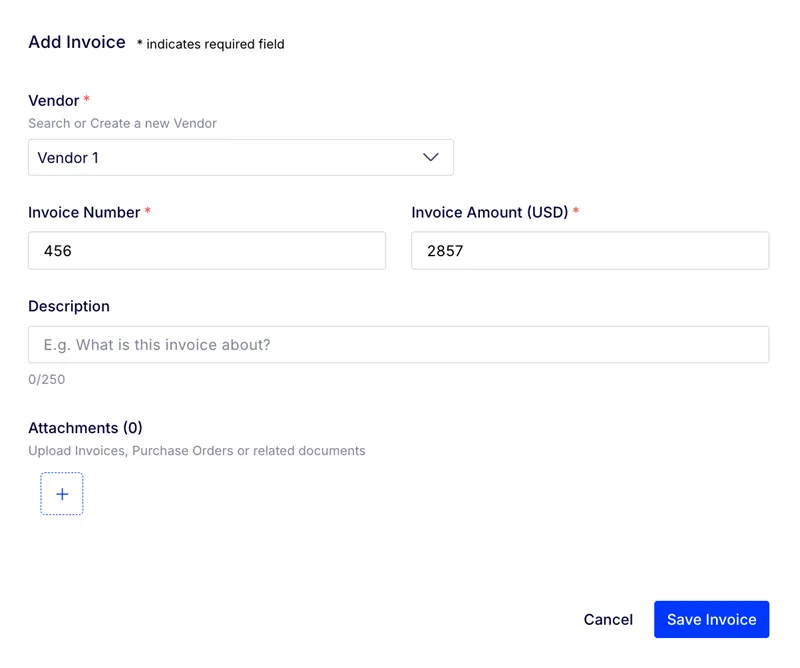Add an attachment with the plus button
This screenshot has width=800, height=668.
click(62, 493)
